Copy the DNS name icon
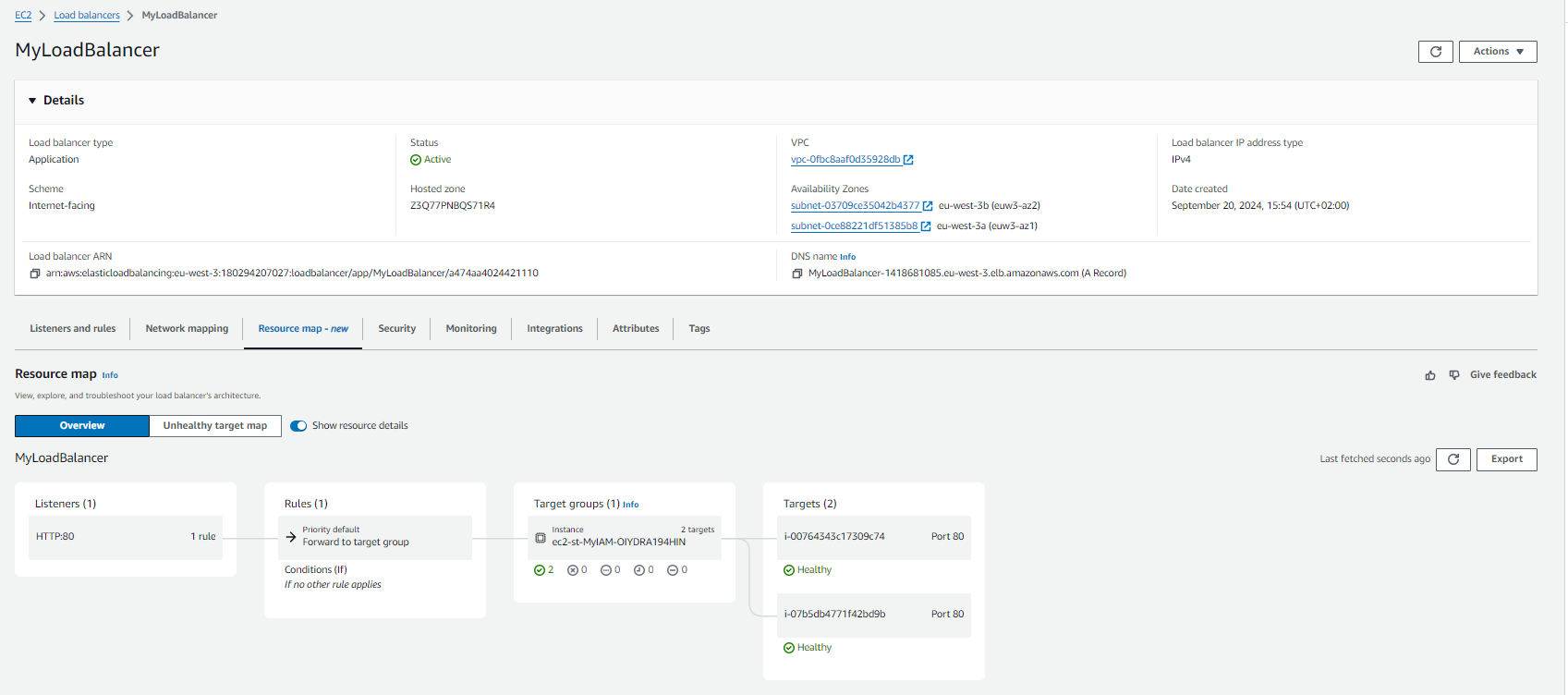 click(x=797, y=274)
